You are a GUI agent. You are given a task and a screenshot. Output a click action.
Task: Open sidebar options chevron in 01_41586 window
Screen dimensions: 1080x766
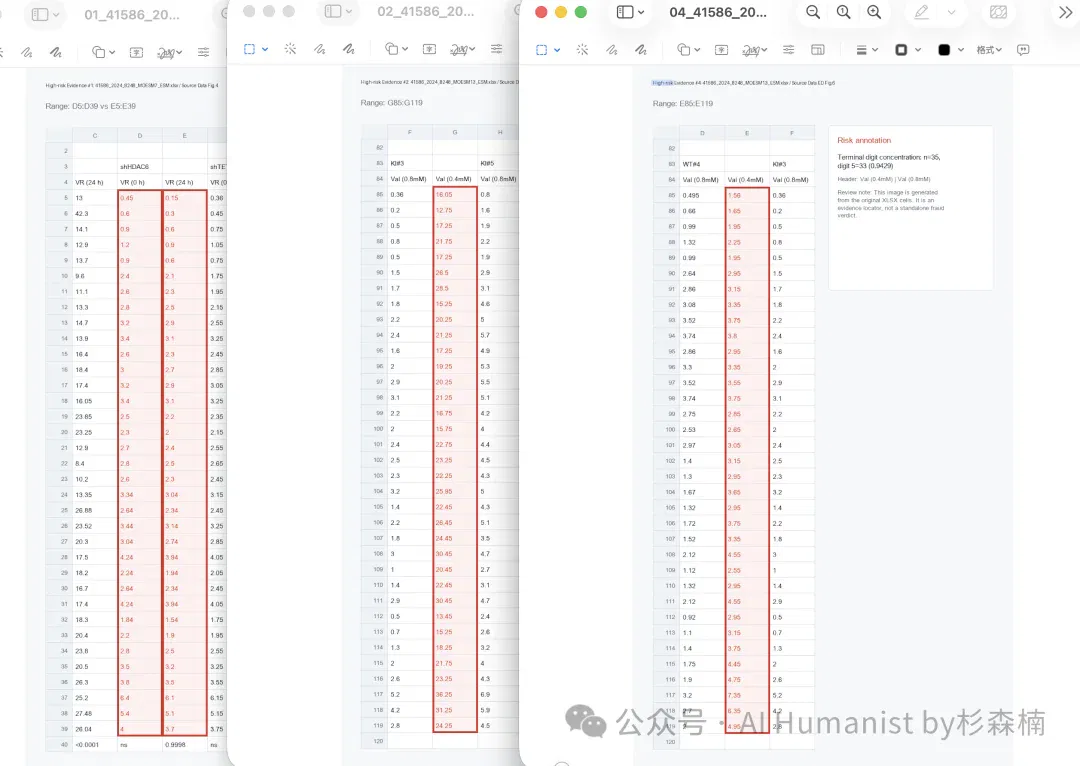click(56, 14)
